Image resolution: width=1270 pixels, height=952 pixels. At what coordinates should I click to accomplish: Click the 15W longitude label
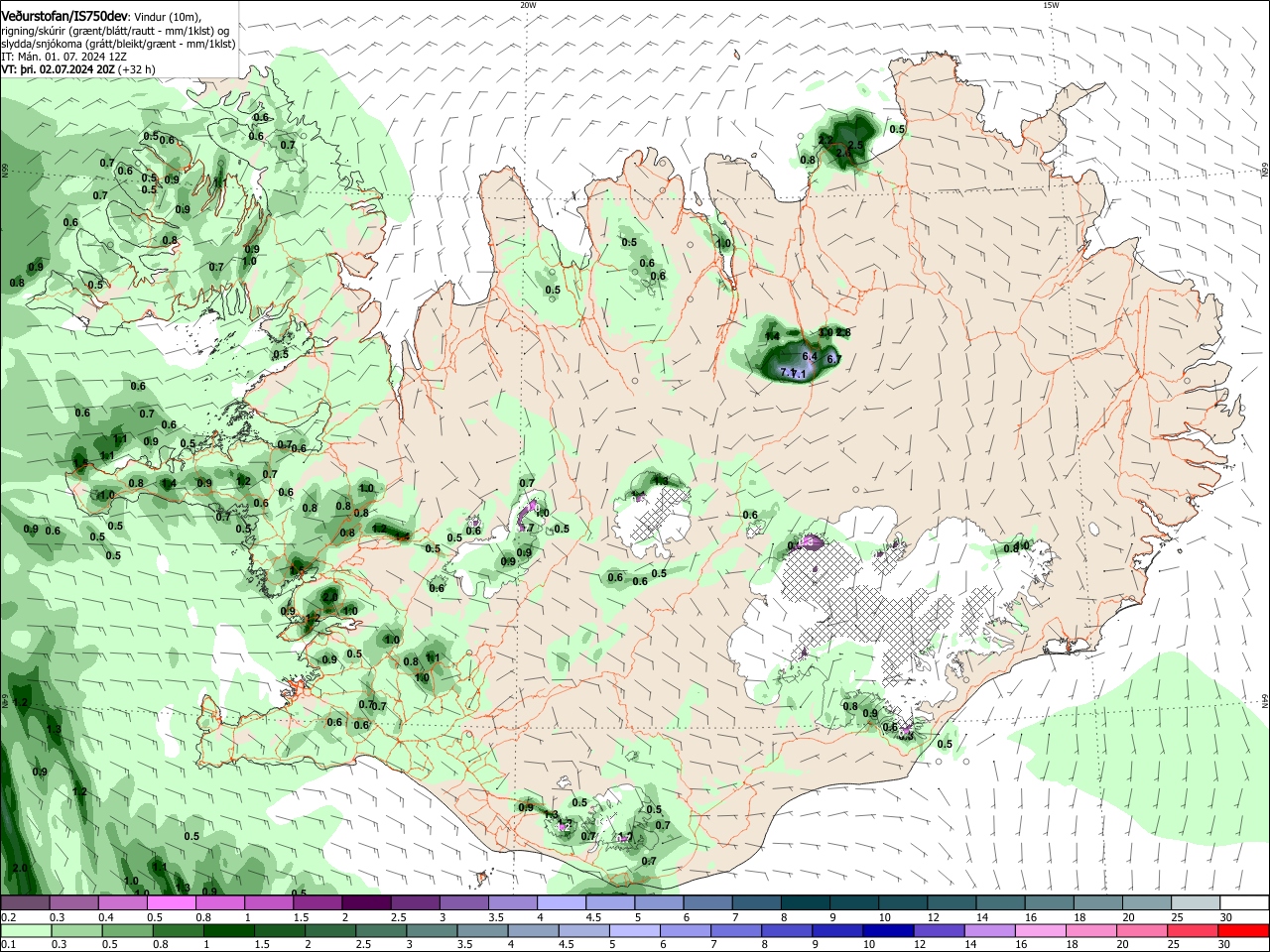tap(1051, 5)
